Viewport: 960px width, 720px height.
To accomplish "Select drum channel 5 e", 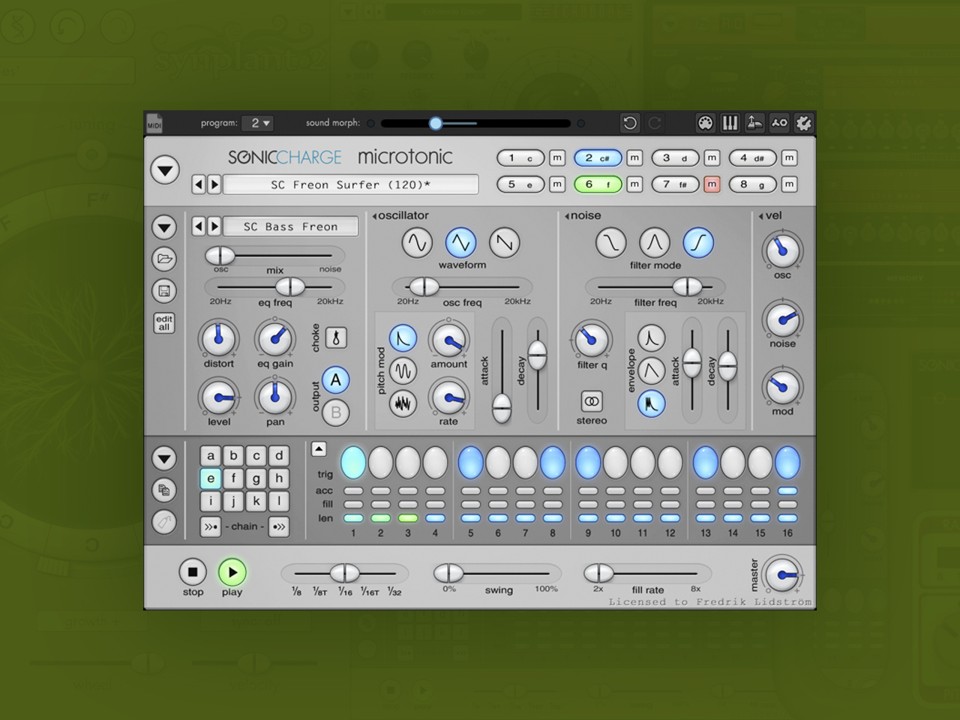I will (520, 184).
